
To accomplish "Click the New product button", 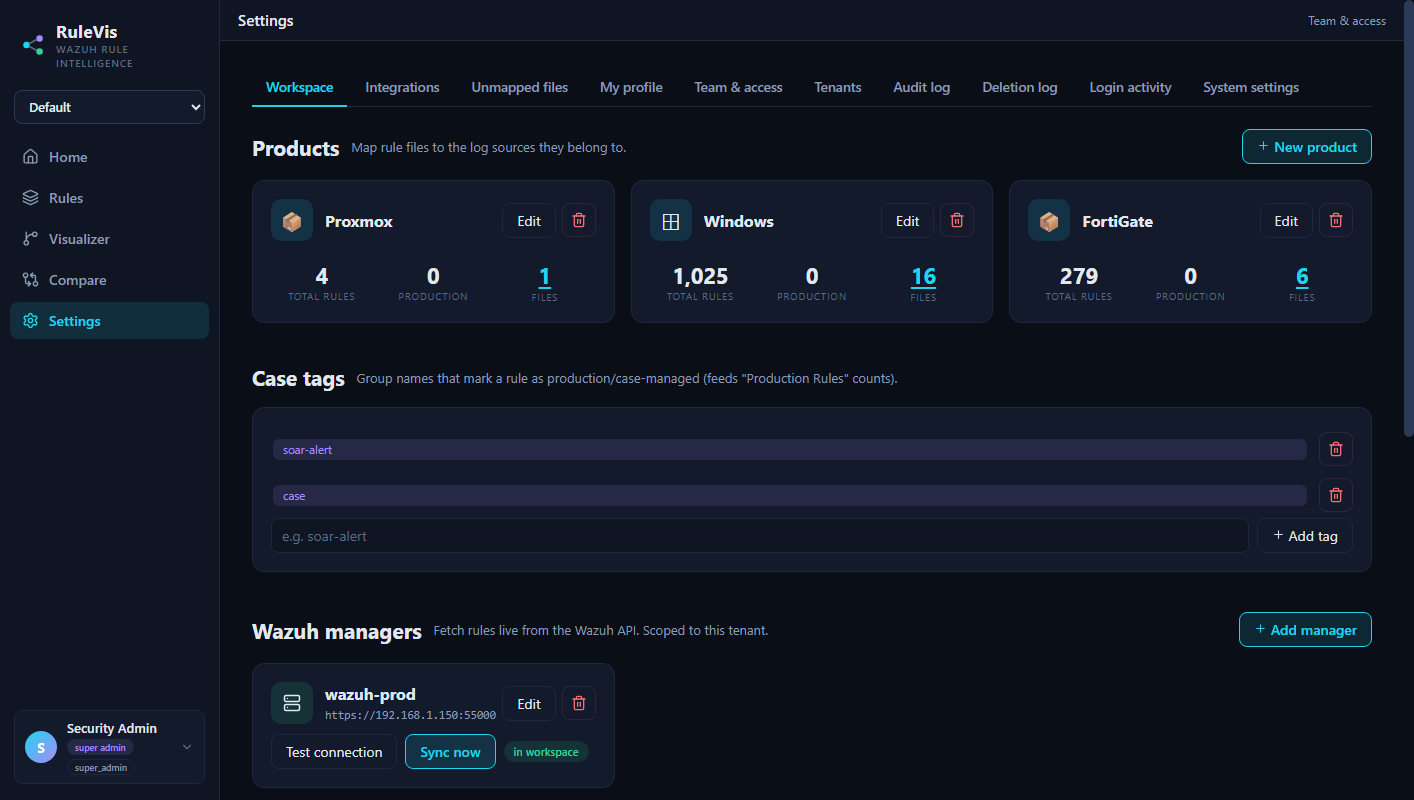I will coord(1306,147).
